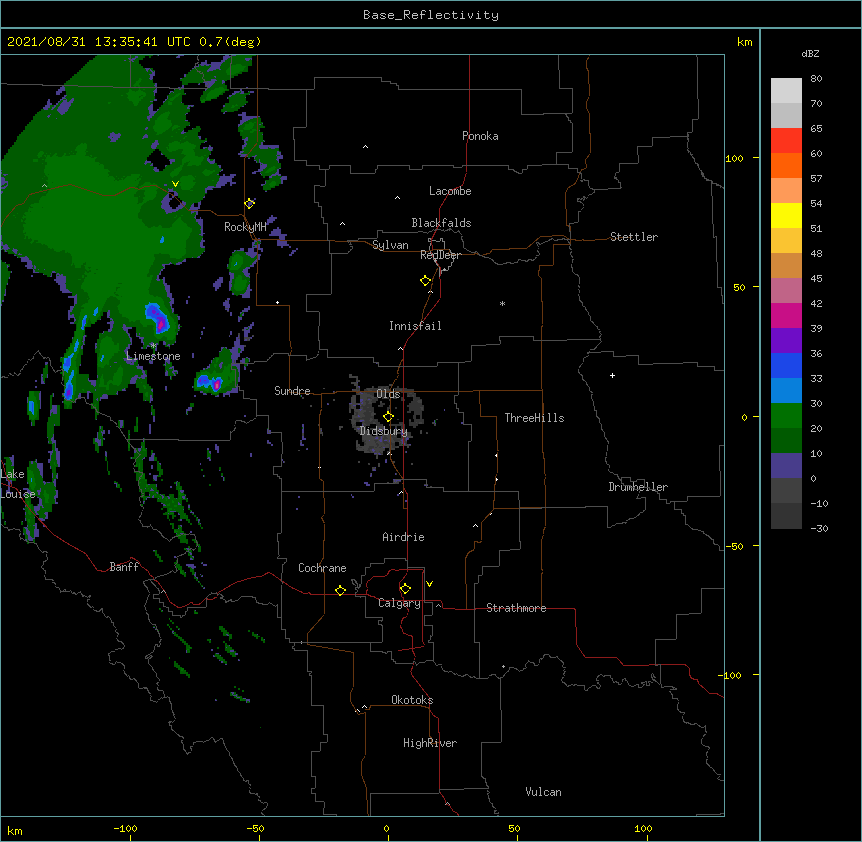Click the ThreeHills label

[x=534, y=418]
